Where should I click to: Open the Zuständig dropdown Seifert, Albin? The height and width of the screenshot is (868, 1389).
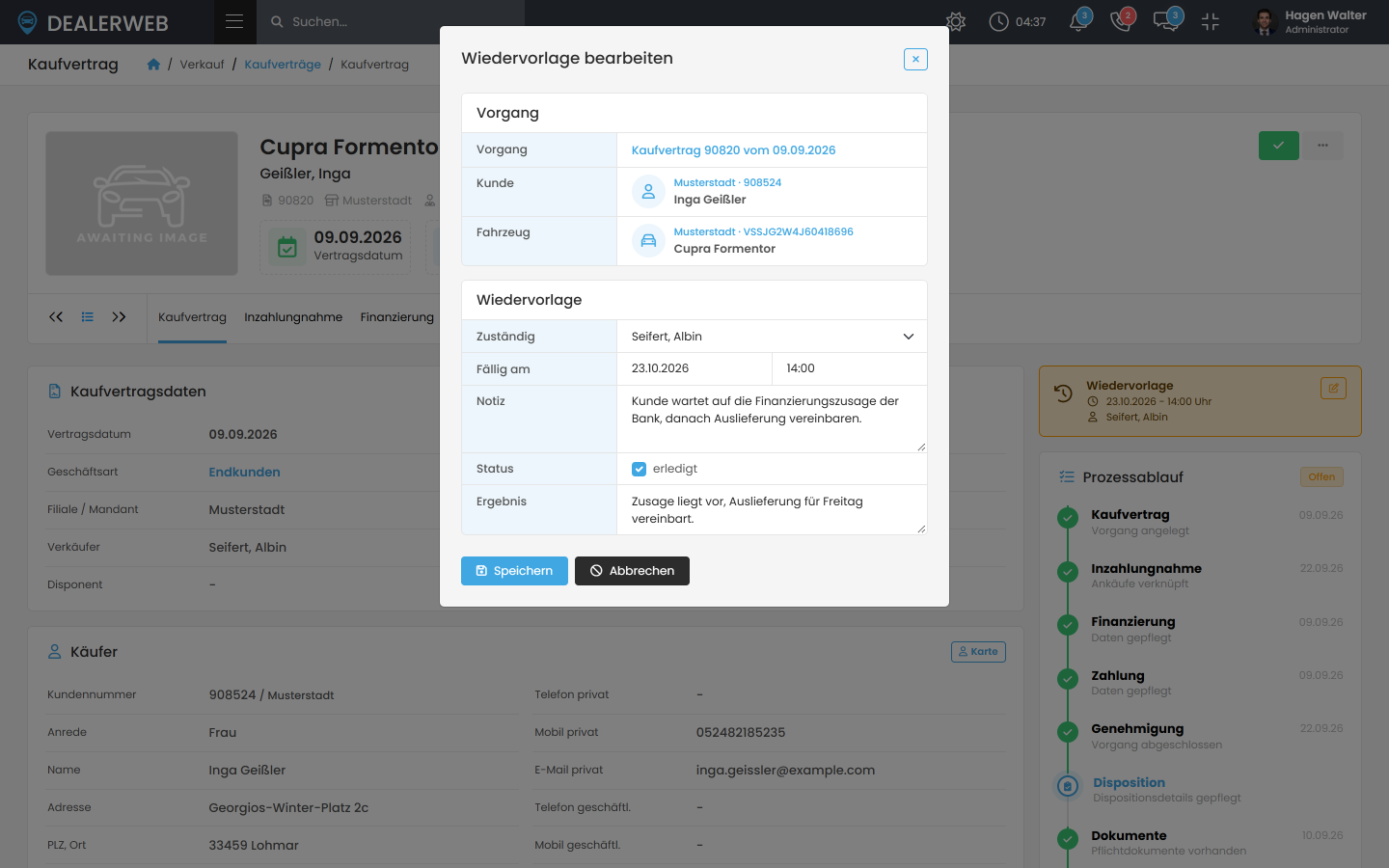(x=772, y=337)
